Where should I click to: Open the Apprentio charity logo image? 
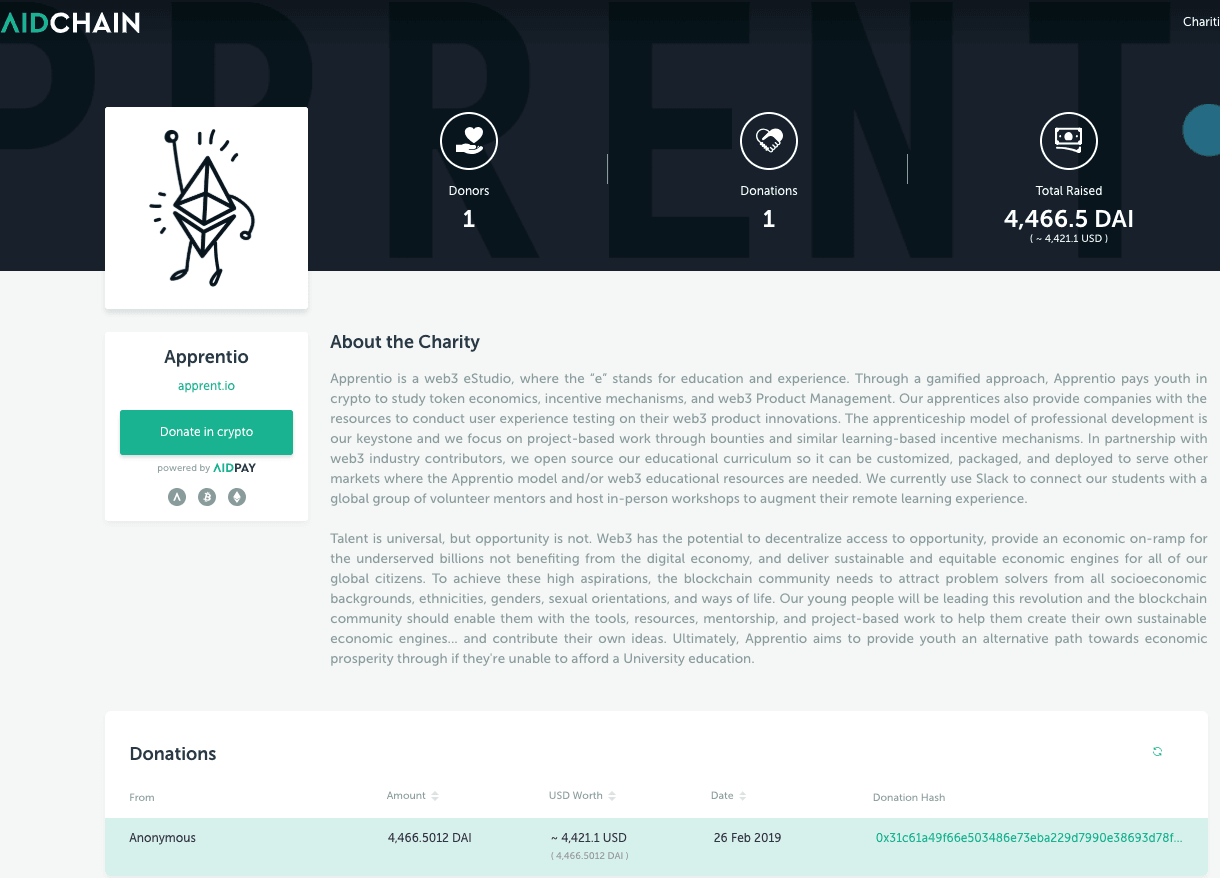[206, 208]
